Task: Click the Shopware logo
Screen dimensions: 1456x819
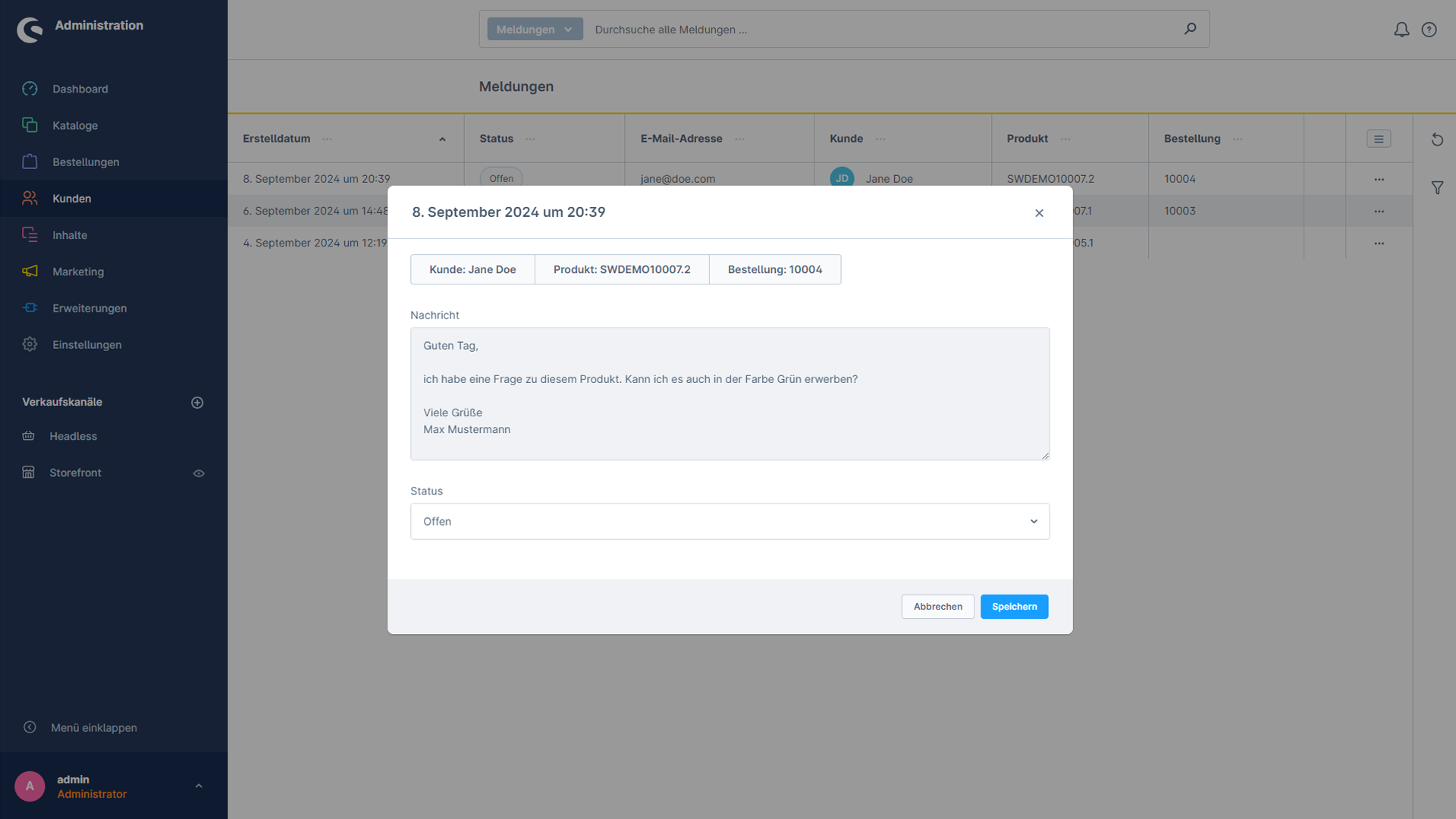Action: point(30,30)
